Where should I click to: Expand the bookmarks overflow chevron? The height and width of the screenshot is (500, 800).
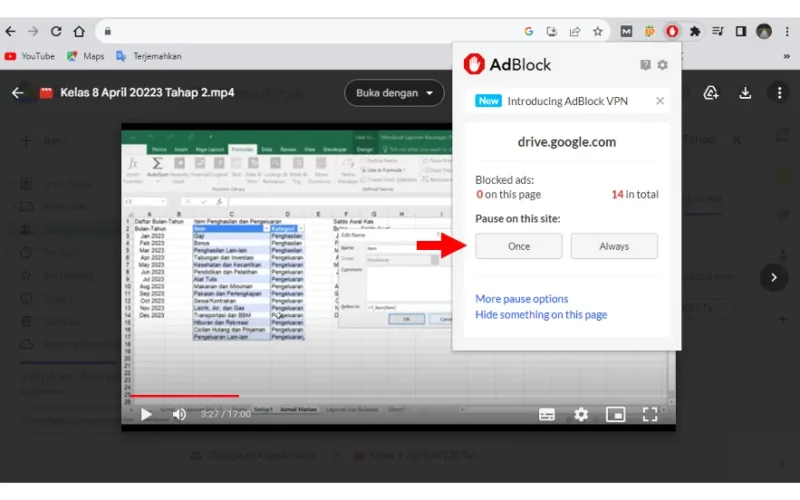pyautogui.click(x=787, y=56)
